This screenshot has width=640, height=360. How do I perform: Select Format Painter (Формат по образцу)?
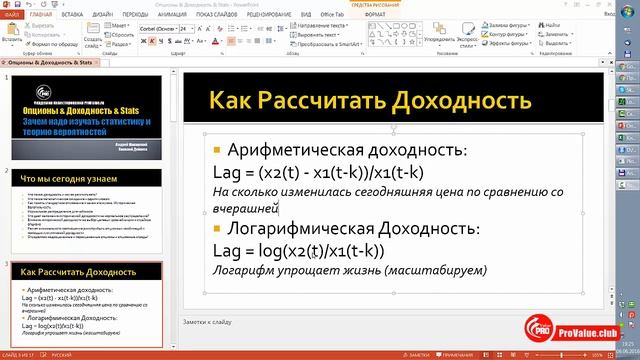(51, 44)
